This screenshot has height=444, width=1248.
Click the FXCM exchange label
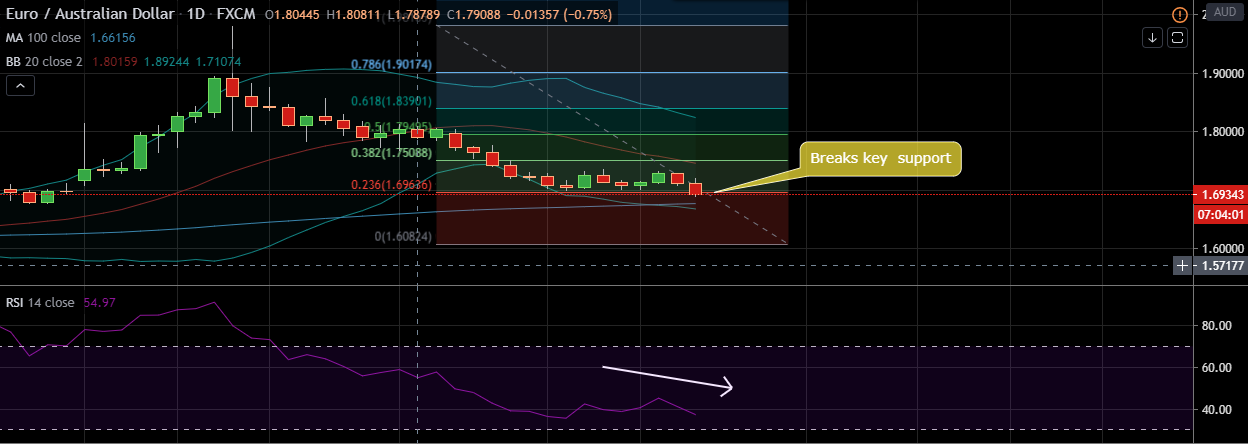point(235,16)
